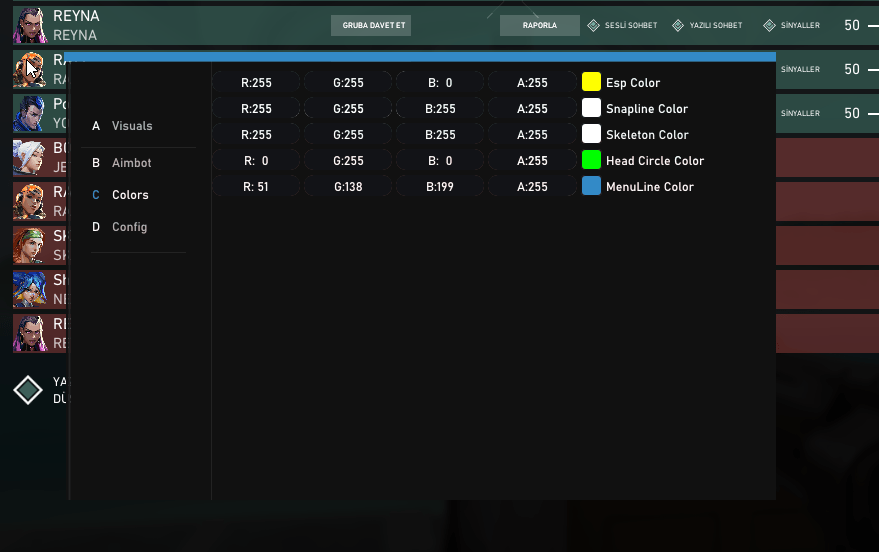879x552 pixels.
Task: Toggle YAZILI SOHBET for Reyna's row
Action: tap(707, 25)
